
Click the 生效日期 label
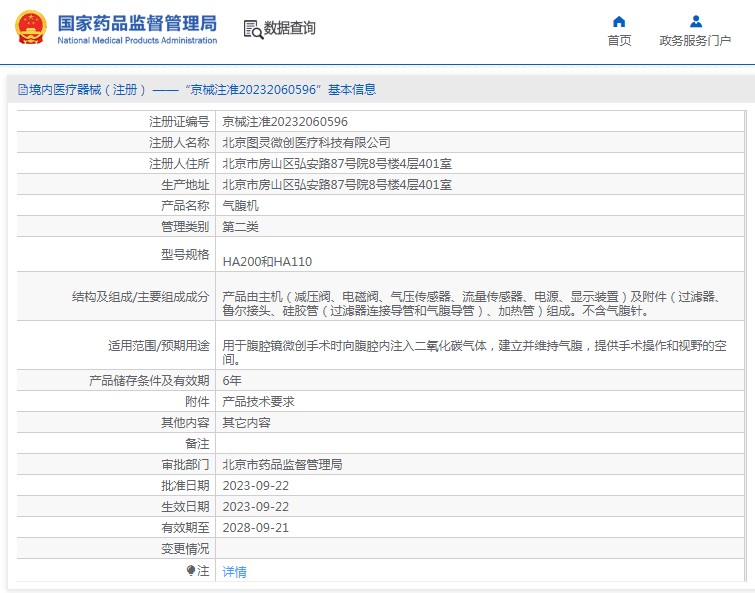(185, 507)
